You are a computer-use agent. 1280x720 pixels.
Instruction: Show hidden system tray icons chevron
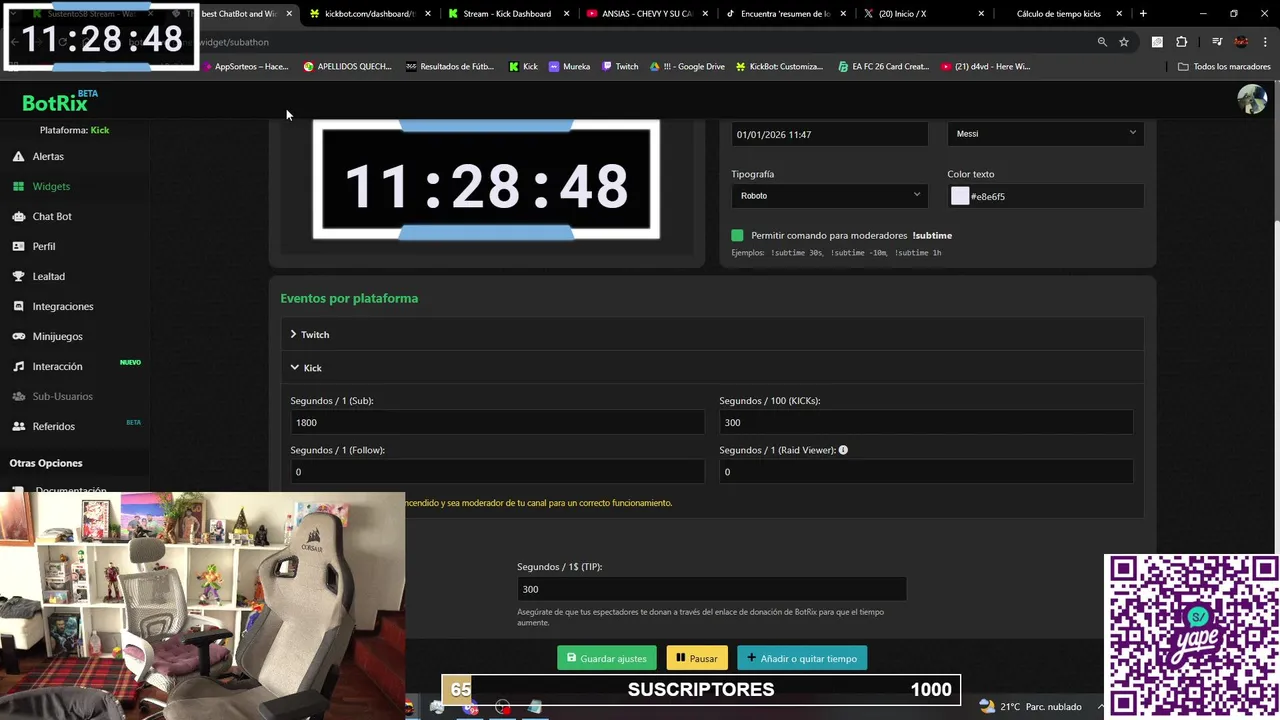point(1101,706)
